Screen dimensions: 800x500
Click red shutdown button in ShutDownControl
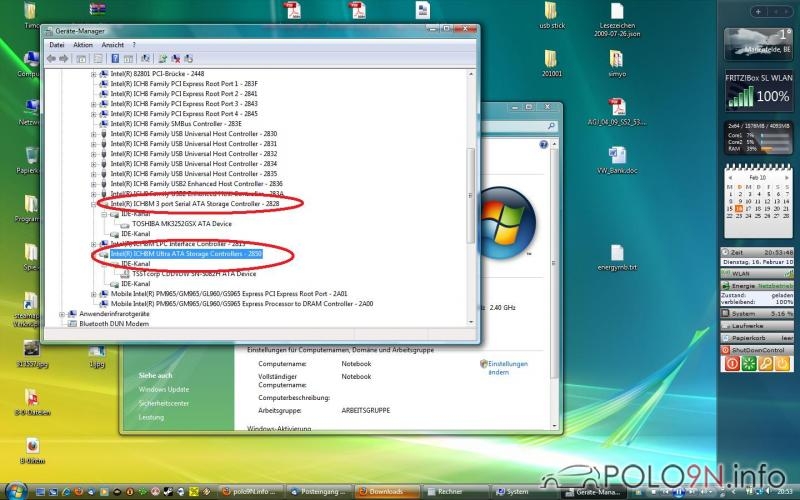pyautogui.click(x=732, y=363)
